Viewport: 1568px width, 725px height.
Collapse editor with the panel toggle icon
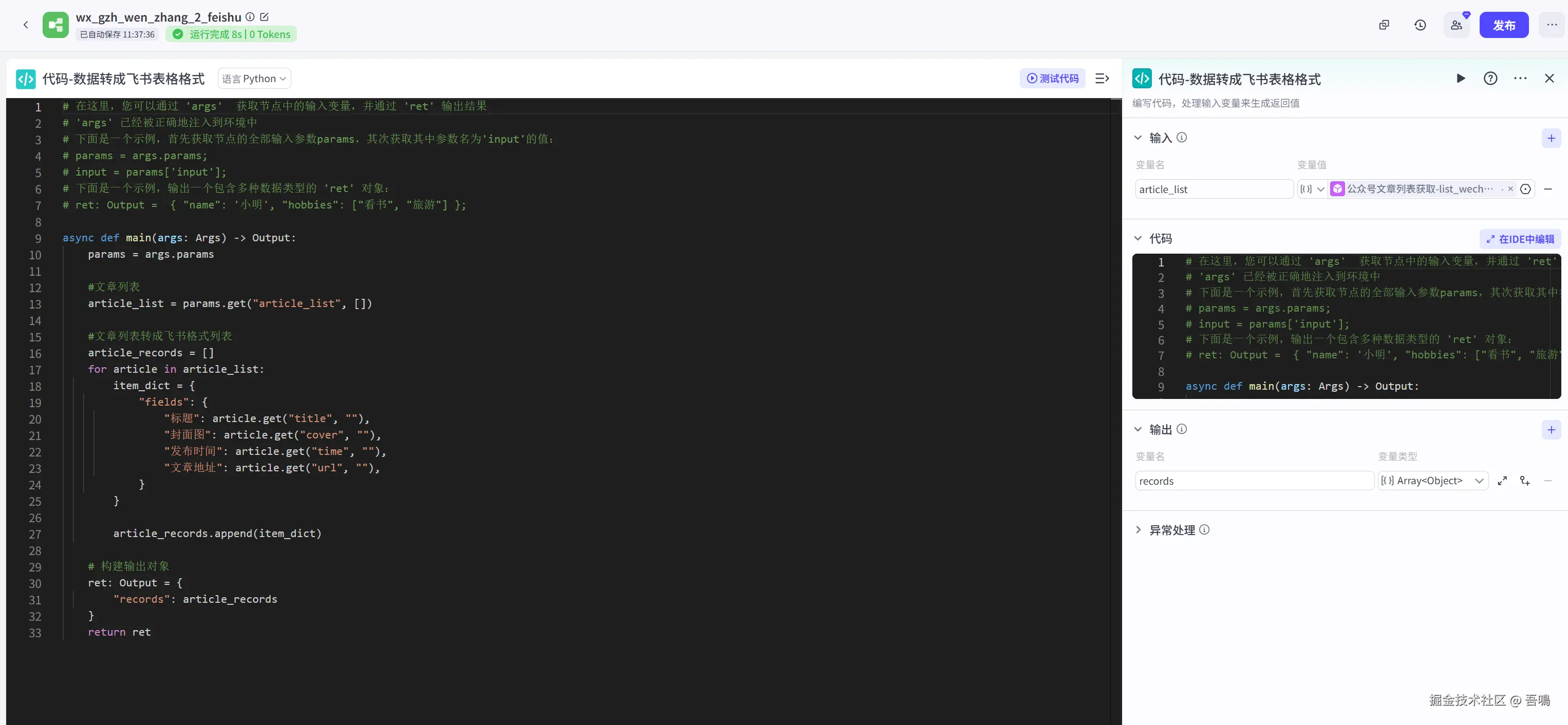pyautogui.click(x=1102, y=79)
